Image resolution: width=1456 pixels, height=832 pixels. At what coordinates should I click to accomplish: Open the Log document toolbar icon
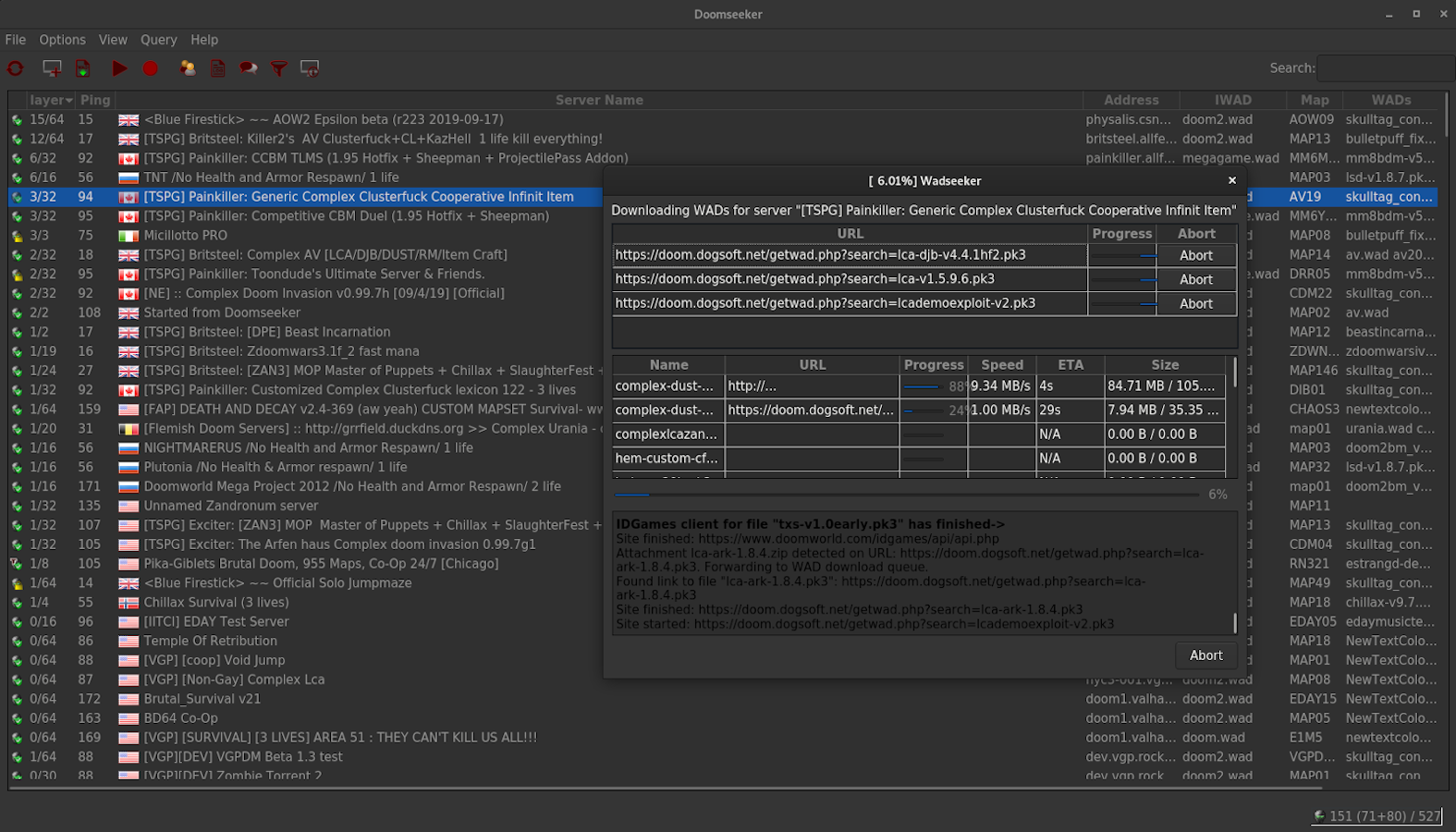(x=218, y=68)
